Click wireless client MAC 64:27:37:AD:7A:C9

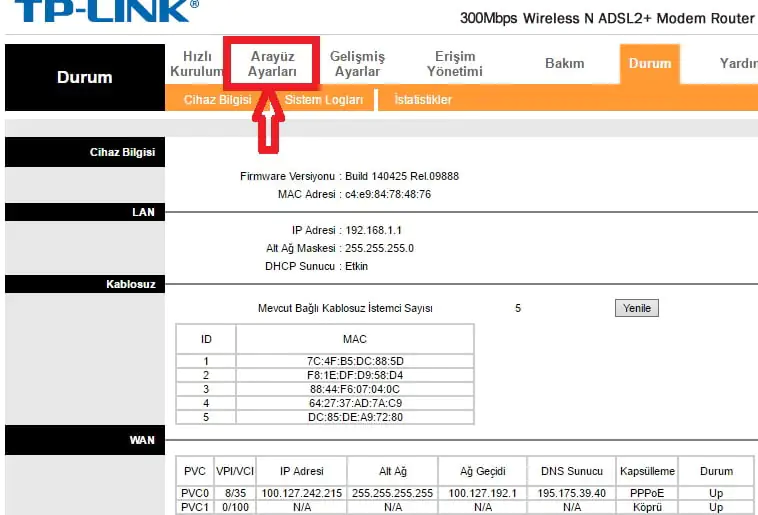point(355,403)
